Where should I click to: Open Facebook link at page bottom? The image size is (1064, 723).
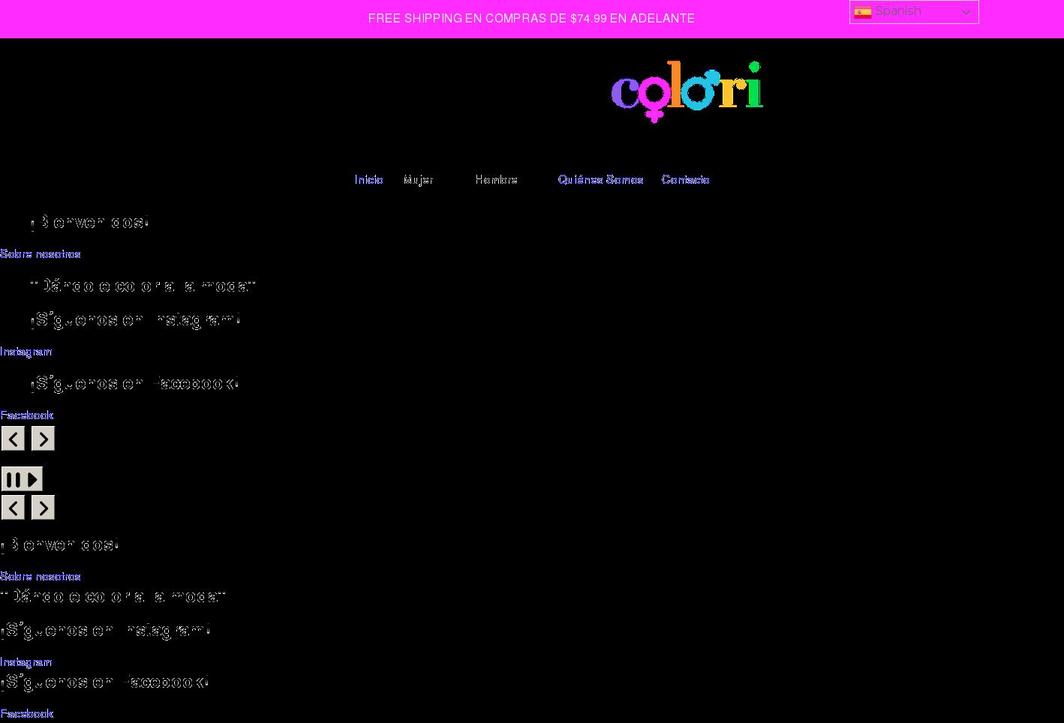(x=26, y=713)
